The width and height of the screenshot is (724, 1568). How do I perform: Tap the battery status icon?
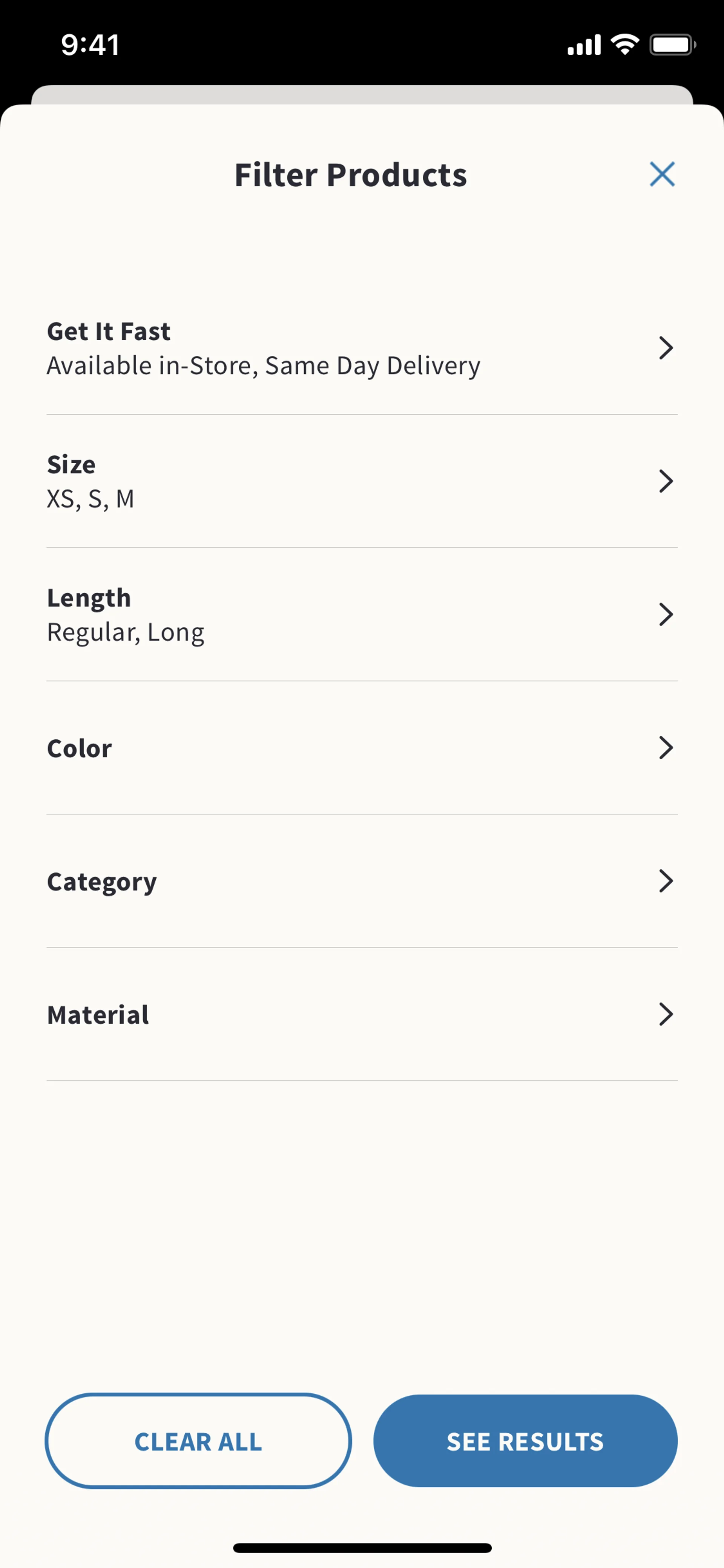pyautogui.click(x=672, y=45)
